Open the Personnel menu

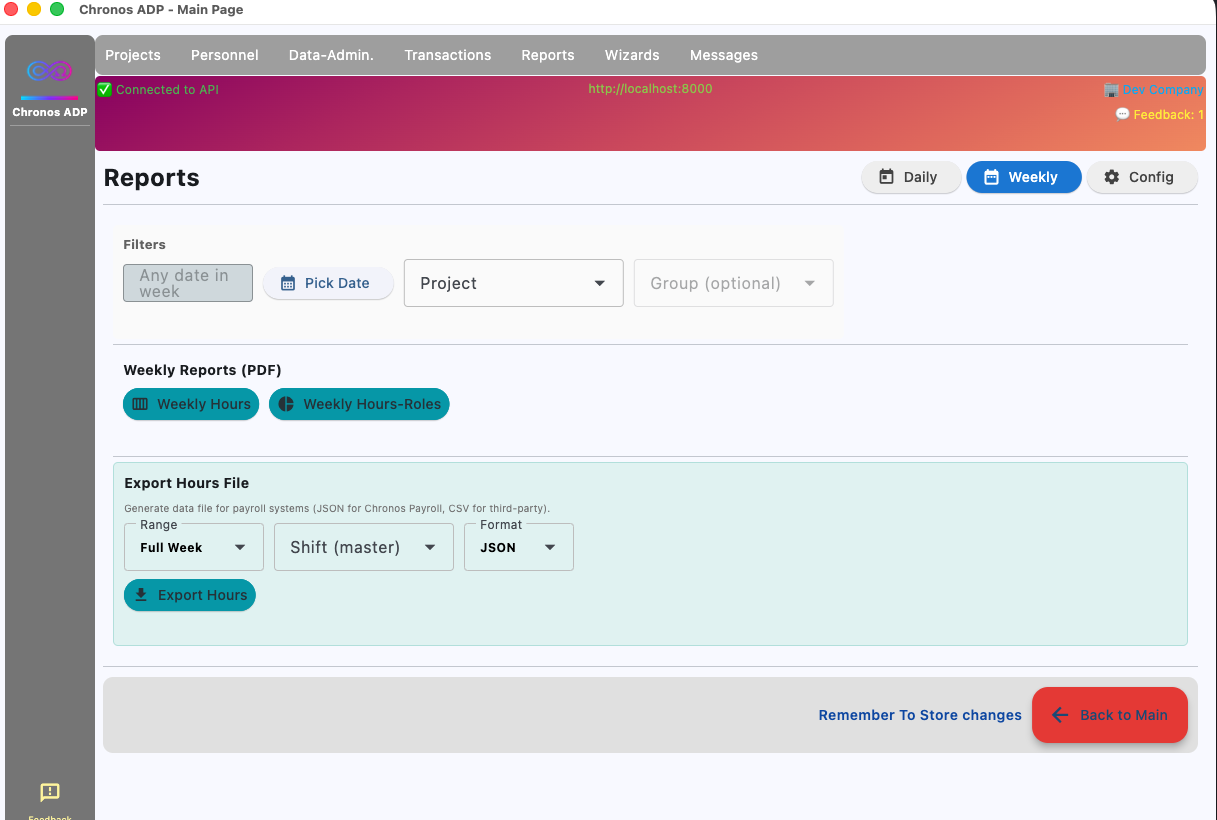(x=225, y=55)
